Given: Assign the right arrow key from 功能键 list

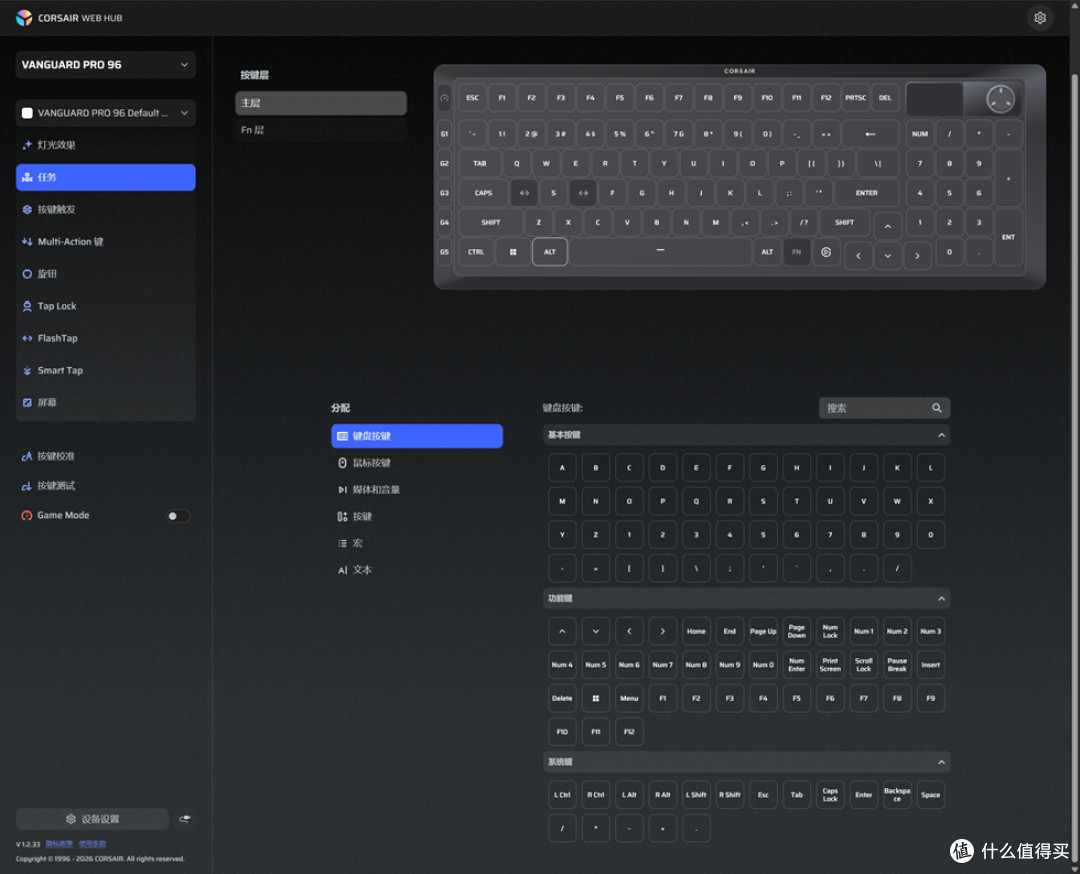Looking at the screenshot, I should coord(663,632).
